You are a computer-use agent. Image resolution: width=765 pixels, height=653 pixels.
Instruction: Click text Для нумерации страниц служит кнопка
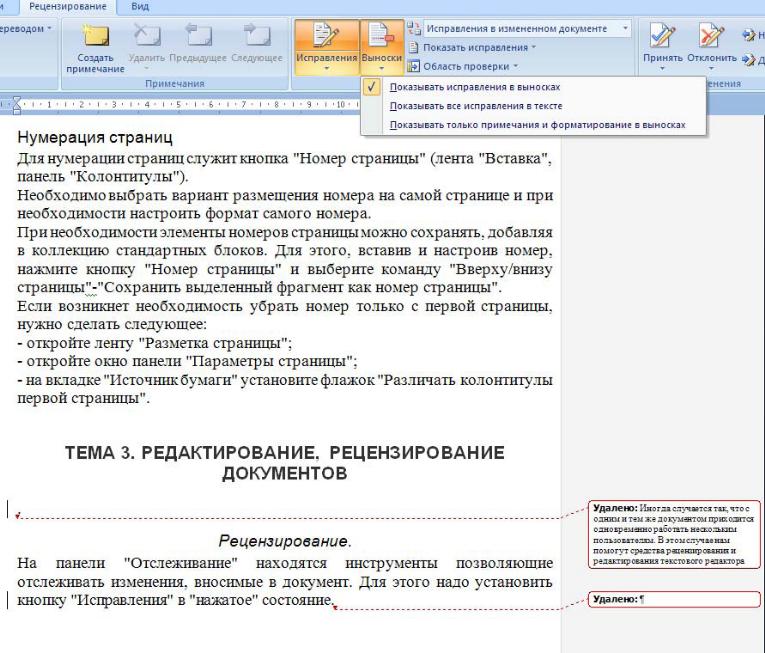(153, 159)
